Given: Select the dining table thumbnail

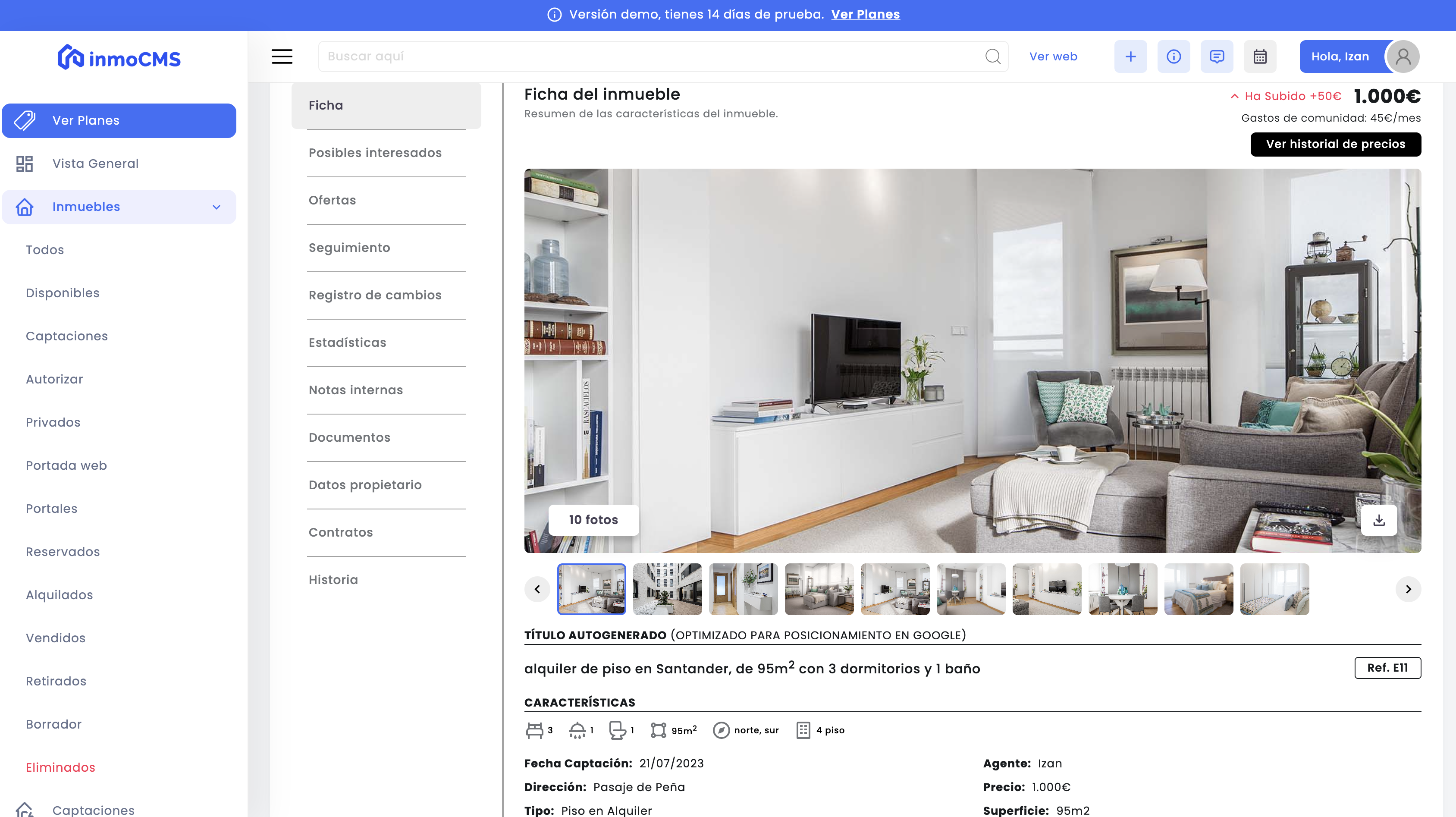Looking at the screenshot, I should pyautogui.click(x=1123, y=589).
